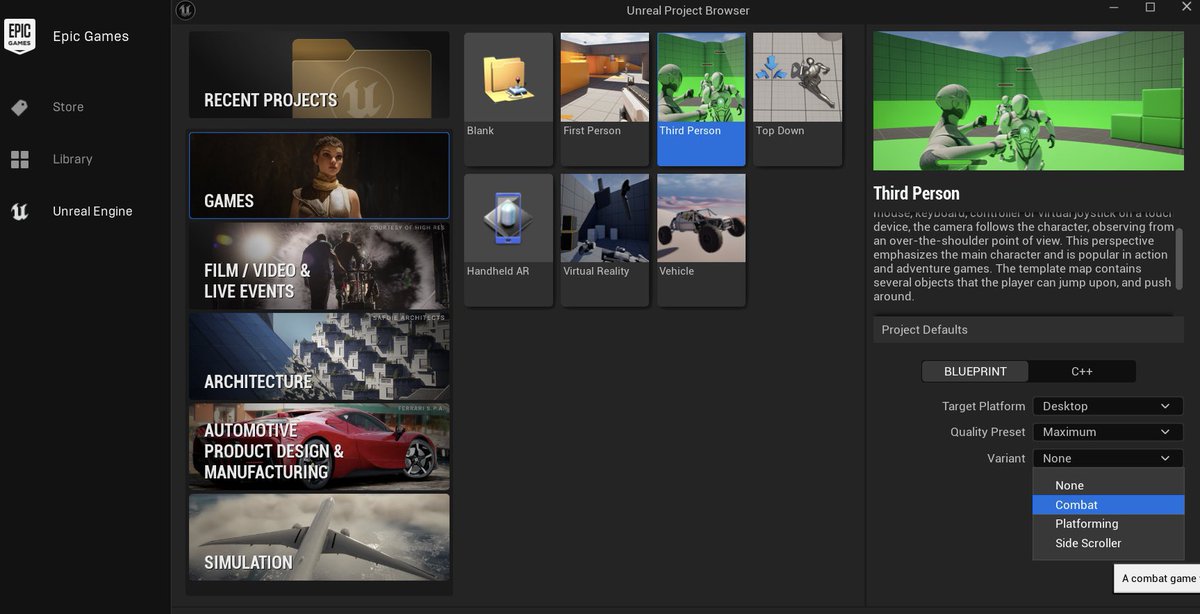Select the Games category
Viewport: 1200px width, 614px height.
tap(319, 175)
